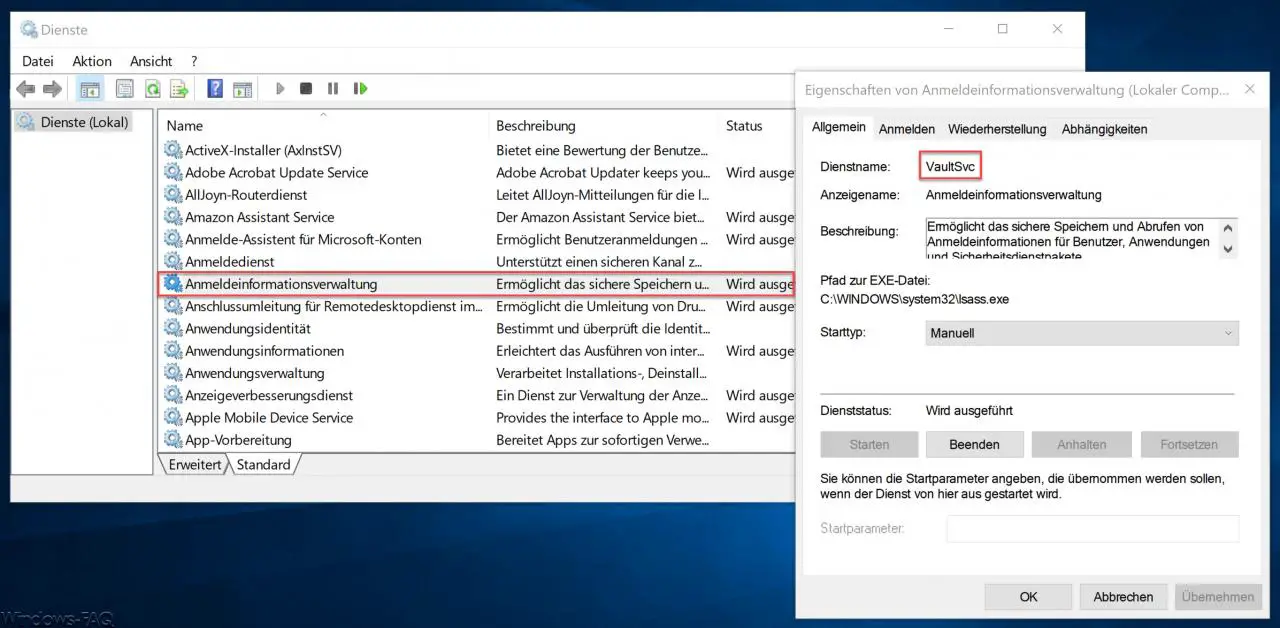
Task: Switch to the Allgemein tab
Action: tap(838, 127)
